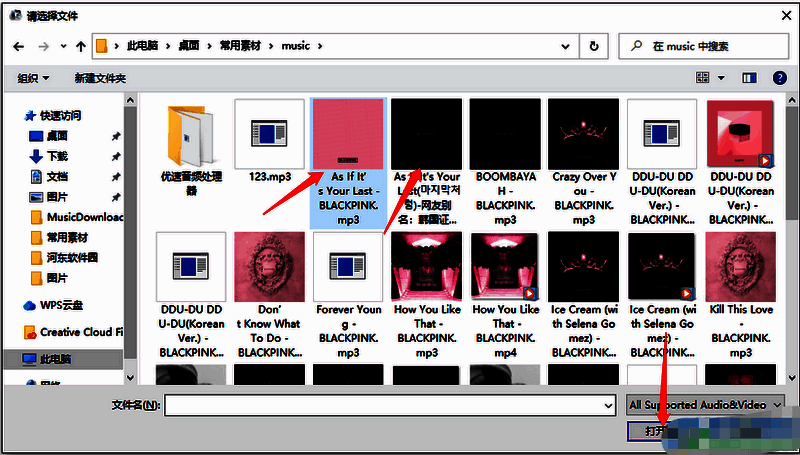Screen dimensions: 800x455
Task: Click the search box for music
Action: 704,46
